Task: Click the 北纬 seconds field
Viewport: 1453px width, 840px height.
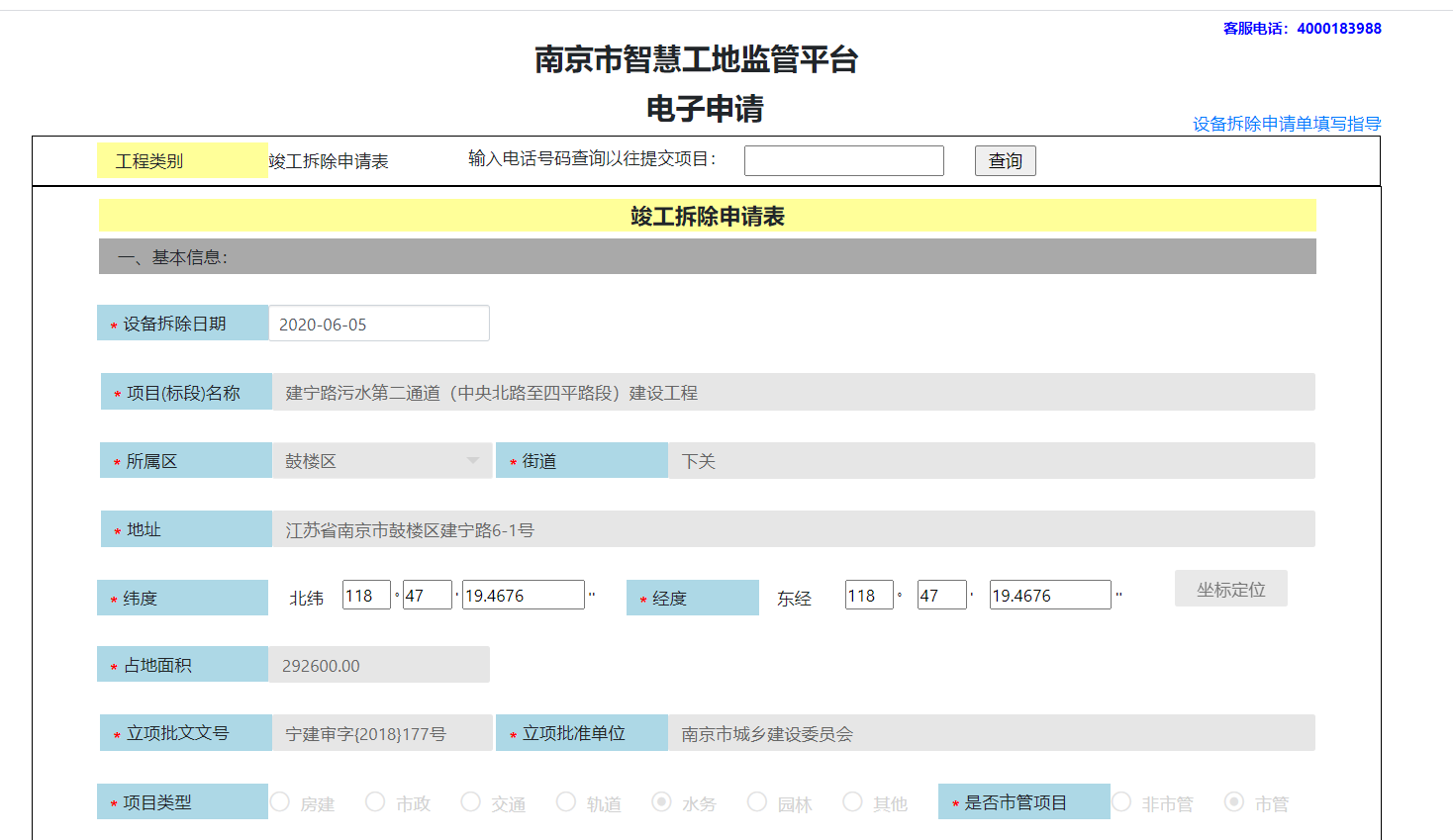Action: click(524, 595)
